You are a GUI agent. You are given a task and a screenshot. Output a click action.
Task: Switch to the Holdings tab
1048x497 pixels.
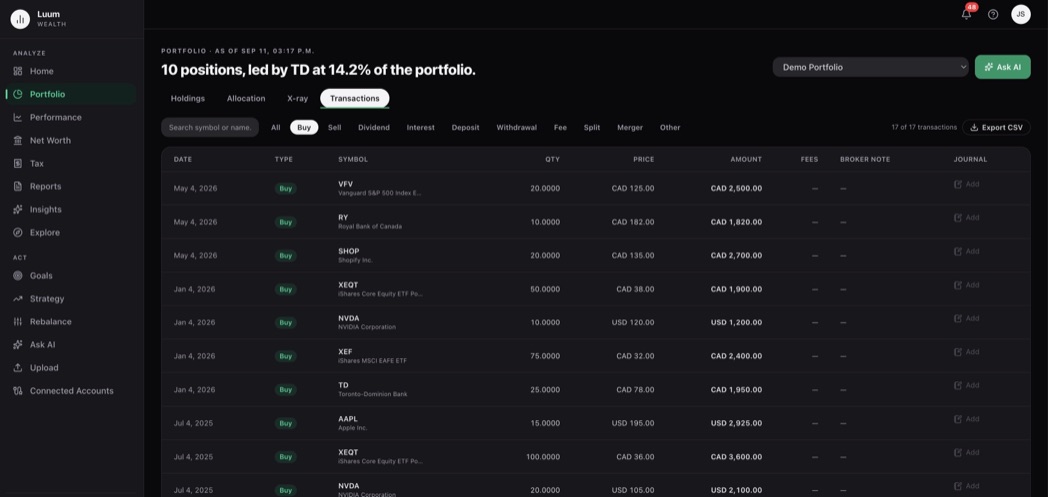tap(188, 98)
